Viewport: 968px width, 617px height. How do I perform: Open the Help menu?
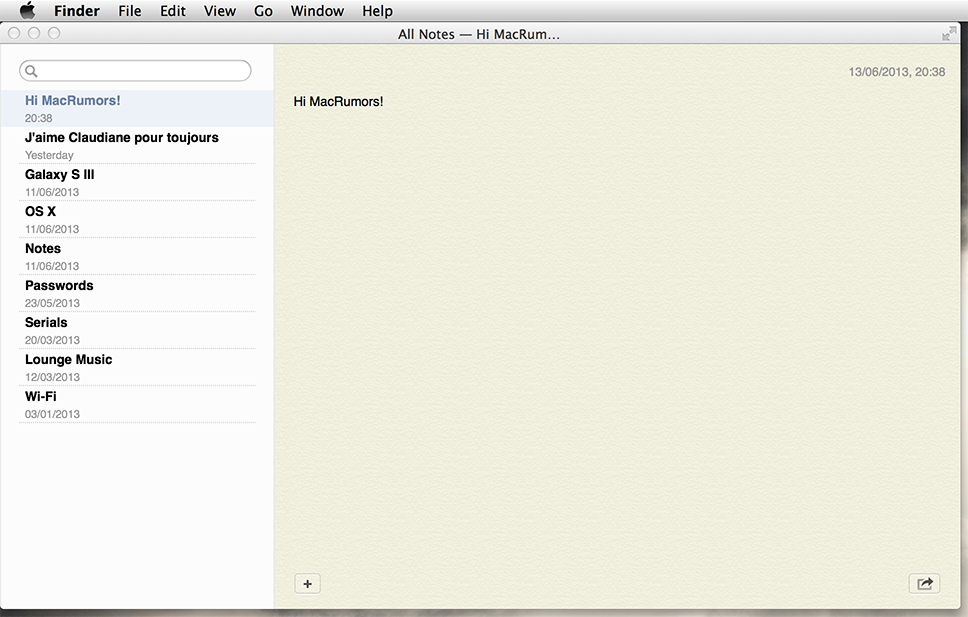377,10
